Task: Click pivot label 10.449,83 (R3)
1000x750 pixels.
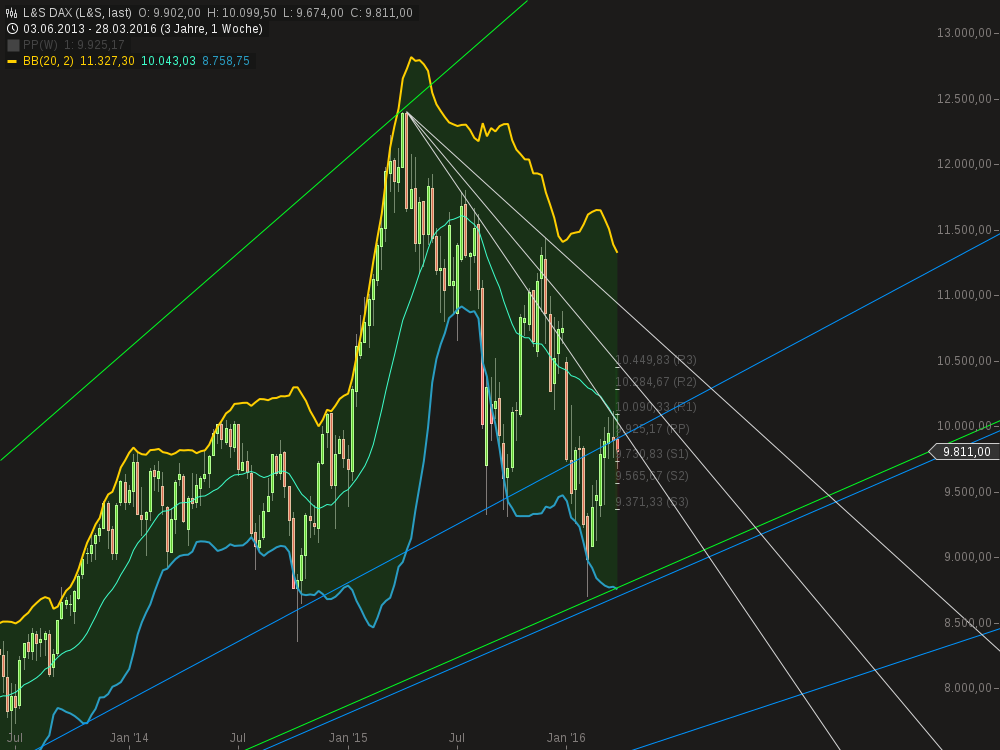Action: click(x=656, y=360)
